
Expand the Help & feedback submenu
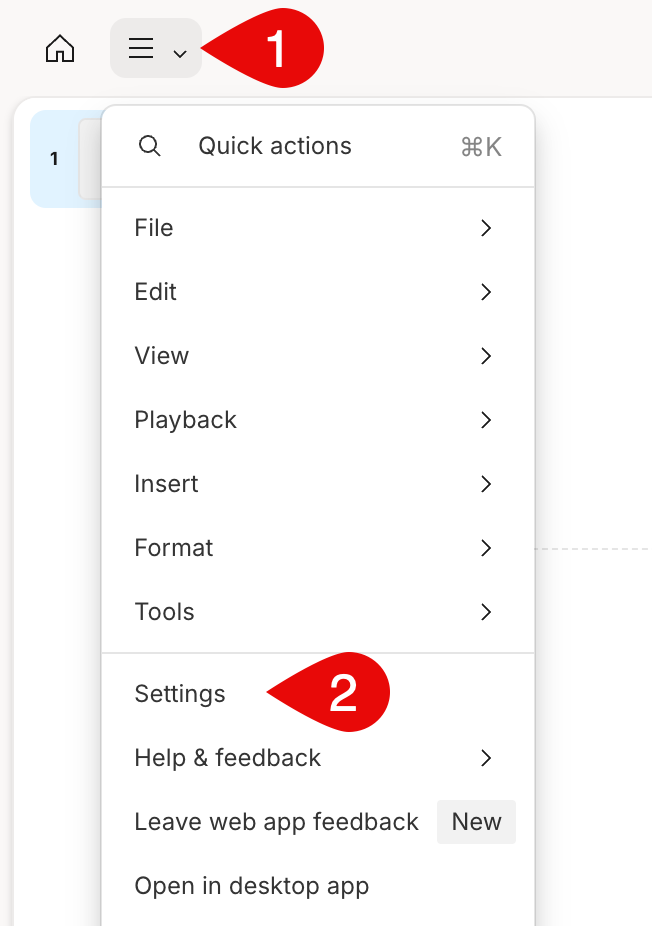(x=228, y=758)
